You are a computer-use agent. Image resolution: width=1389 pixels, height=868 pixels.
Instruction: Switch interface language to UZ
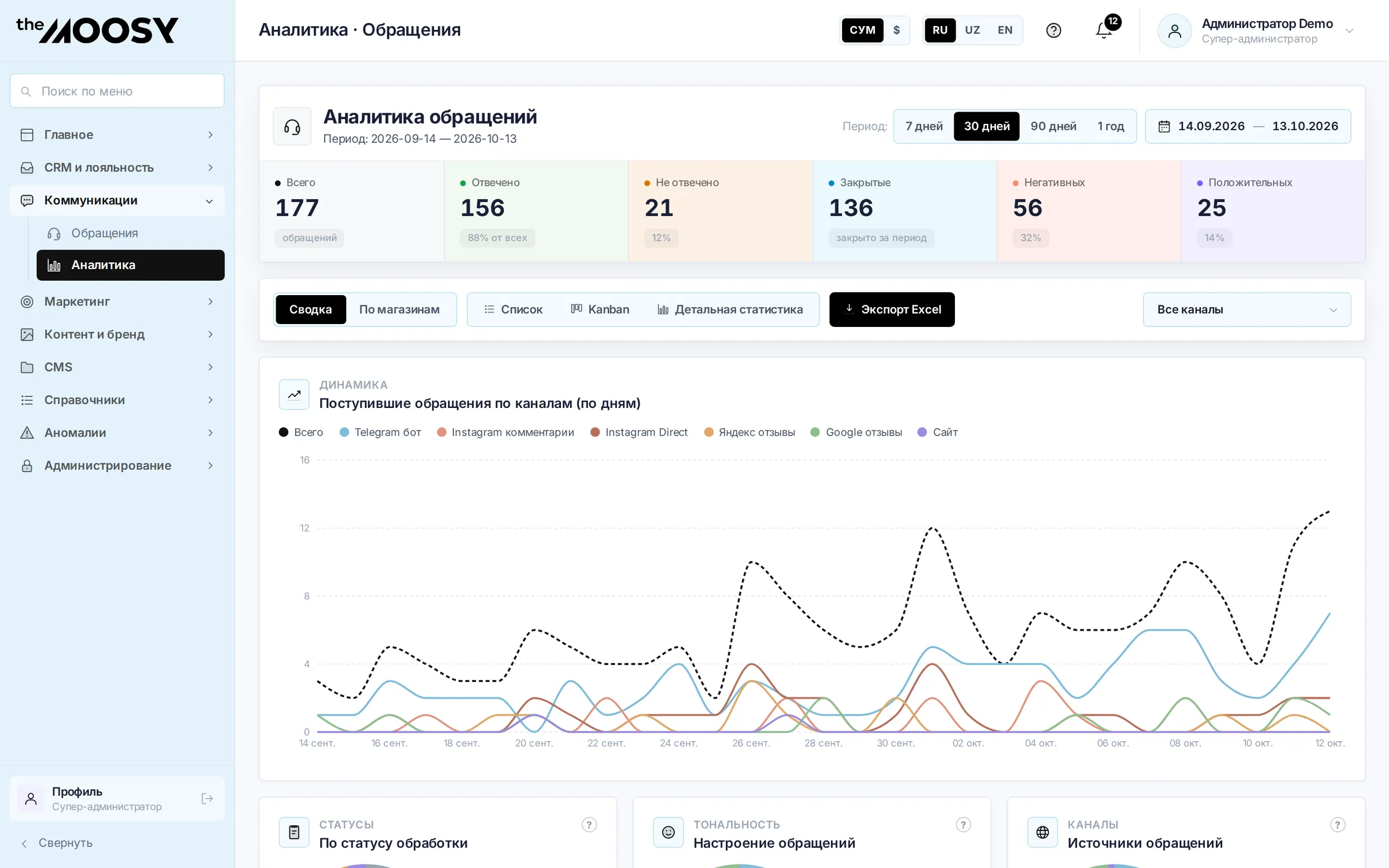coord(972,30)
